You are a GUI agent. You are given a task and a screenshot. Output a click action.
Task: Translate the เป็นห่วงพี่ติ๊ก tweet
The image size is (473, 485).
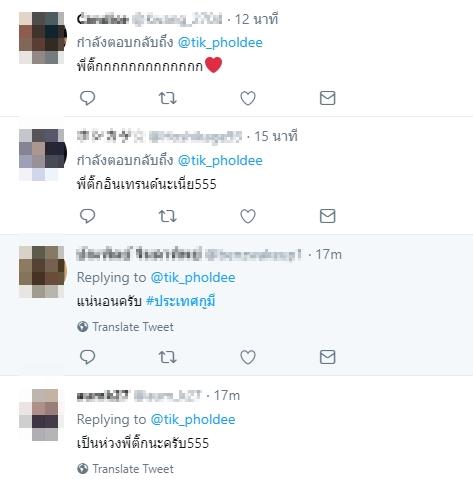tap(125, 469)
